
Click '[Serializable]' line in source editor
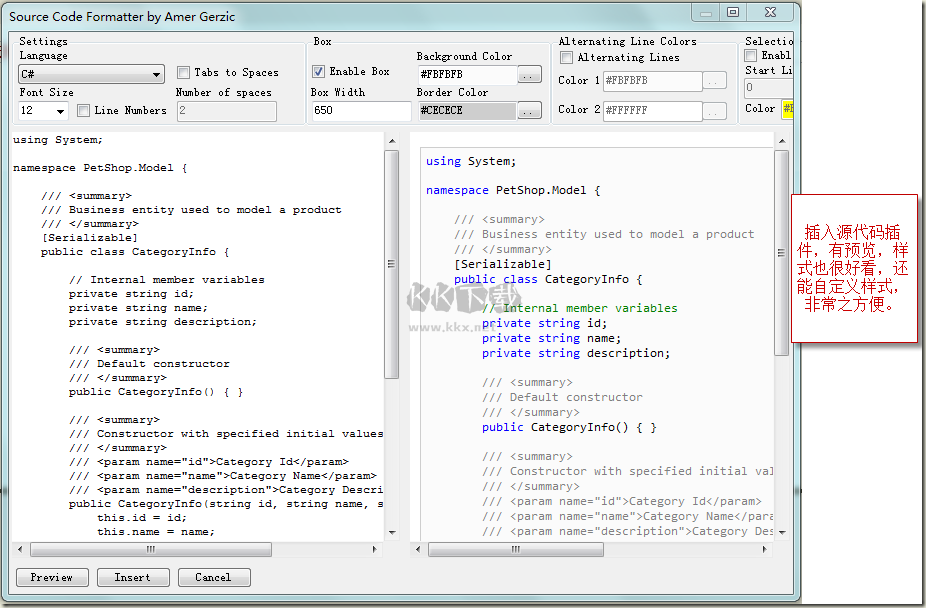coord(89,238)
